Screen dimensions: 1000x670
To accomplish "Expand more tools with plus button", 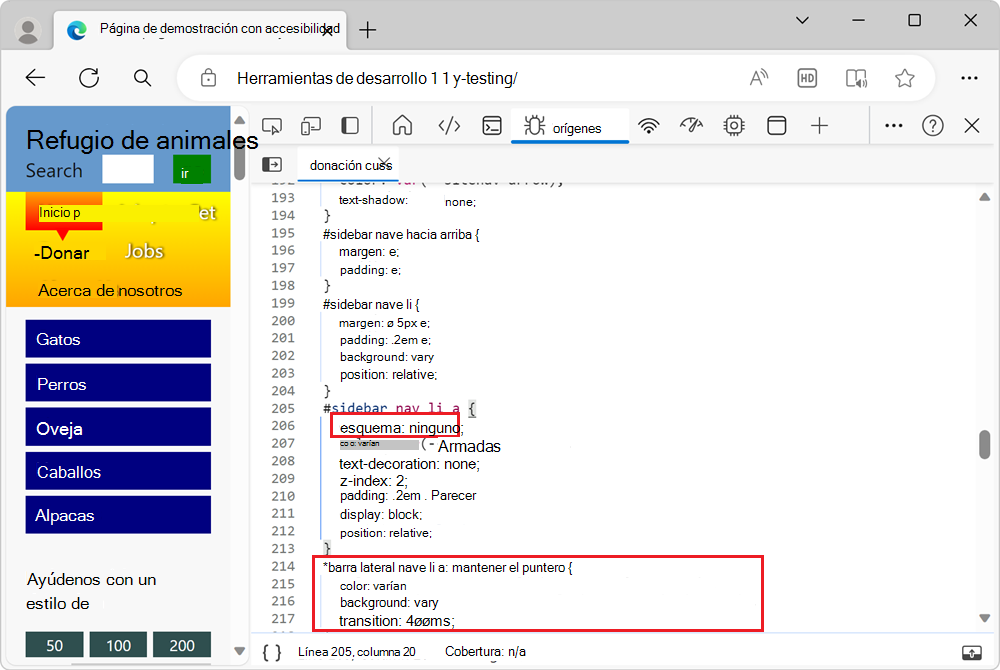I will coord(819,126).
